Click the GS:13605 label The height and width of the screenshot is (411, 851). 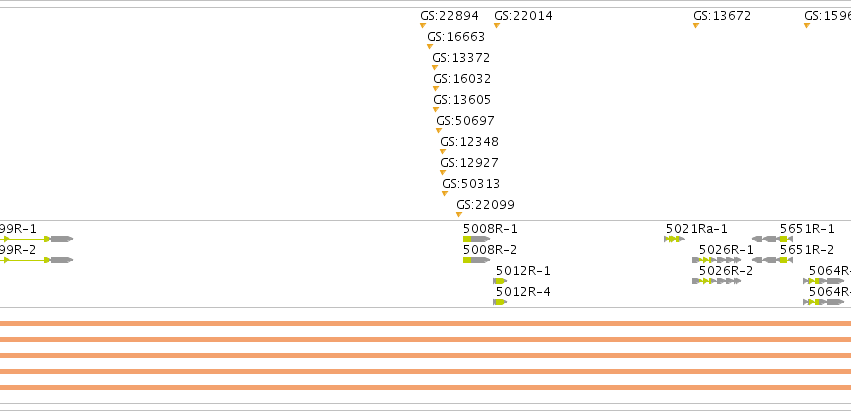pos(462,100)
